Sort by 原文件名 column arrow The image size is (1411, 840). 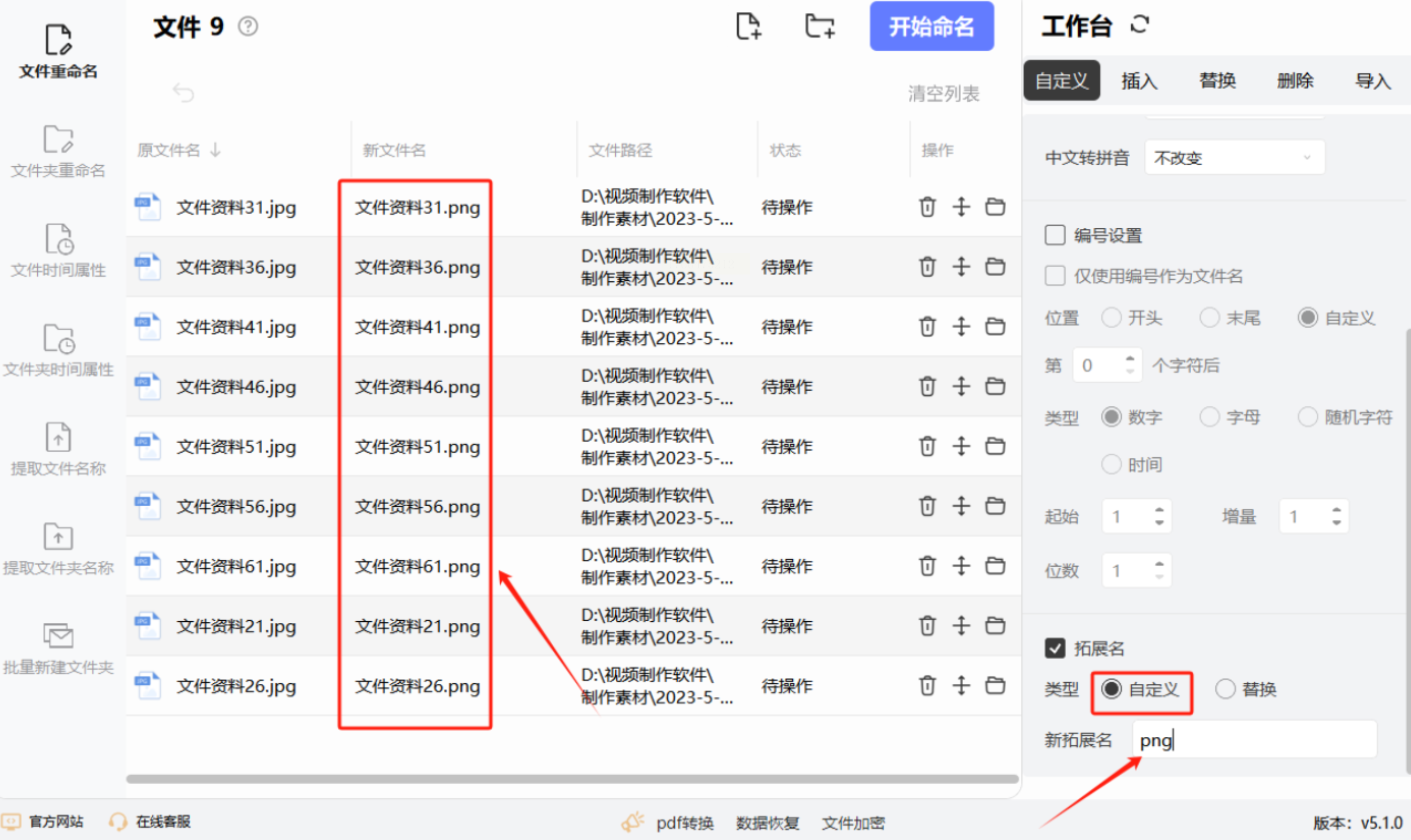pos(215,150)
